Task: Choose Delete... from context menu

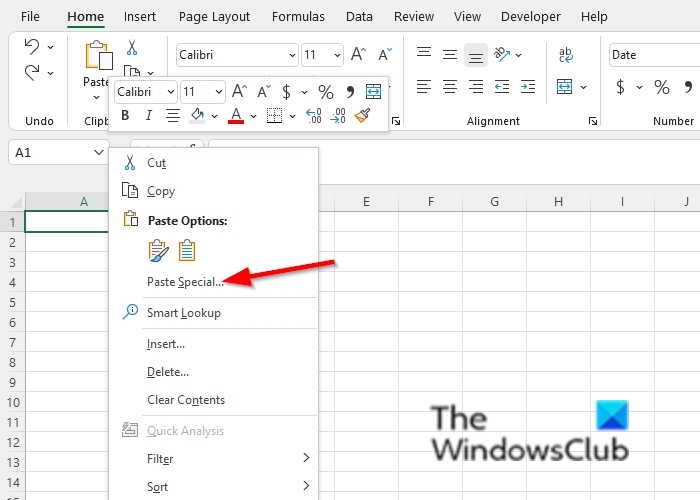Action: point(214,371)
